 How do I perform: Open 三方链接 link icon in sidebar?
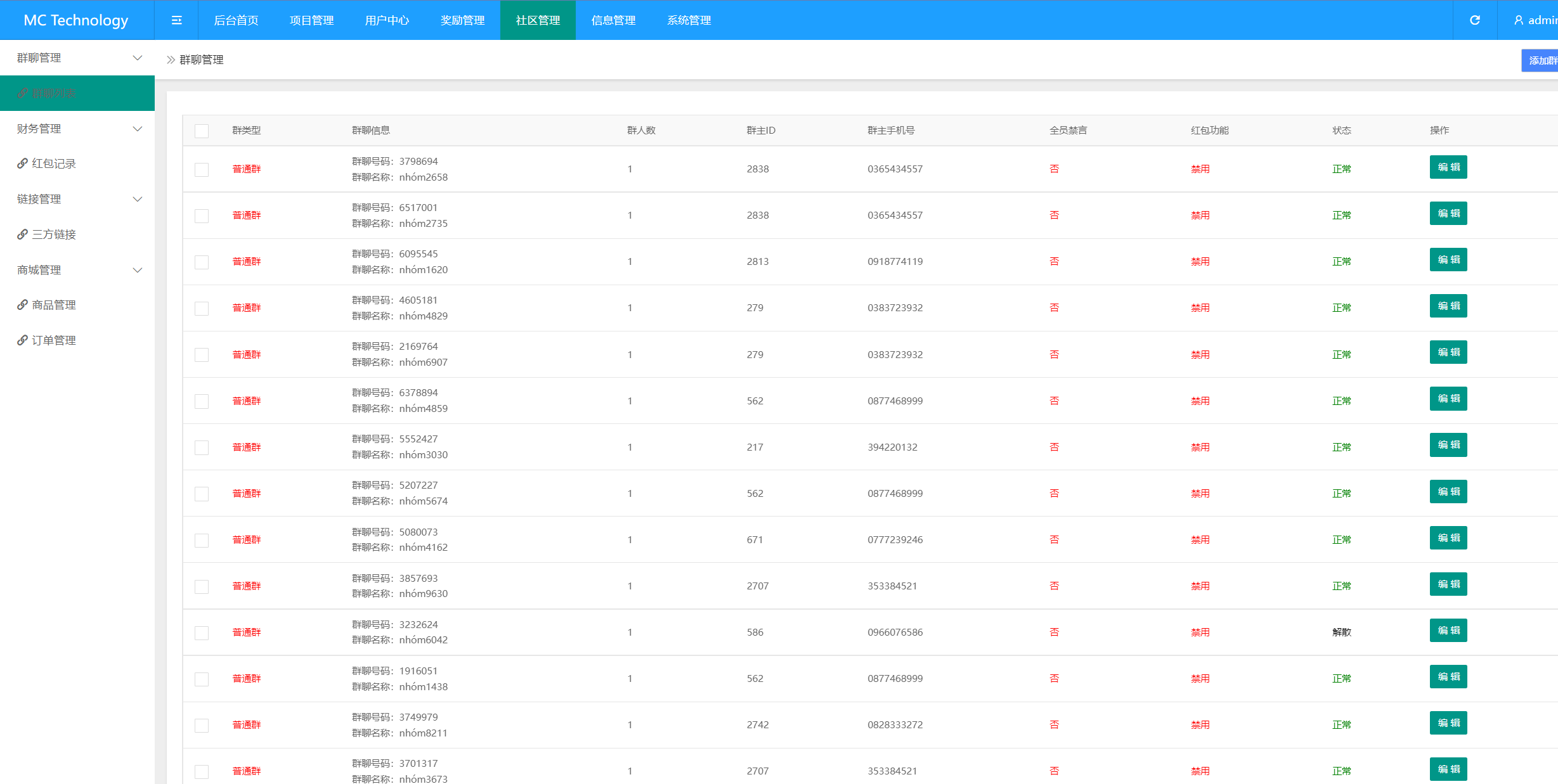coord(22,235)
